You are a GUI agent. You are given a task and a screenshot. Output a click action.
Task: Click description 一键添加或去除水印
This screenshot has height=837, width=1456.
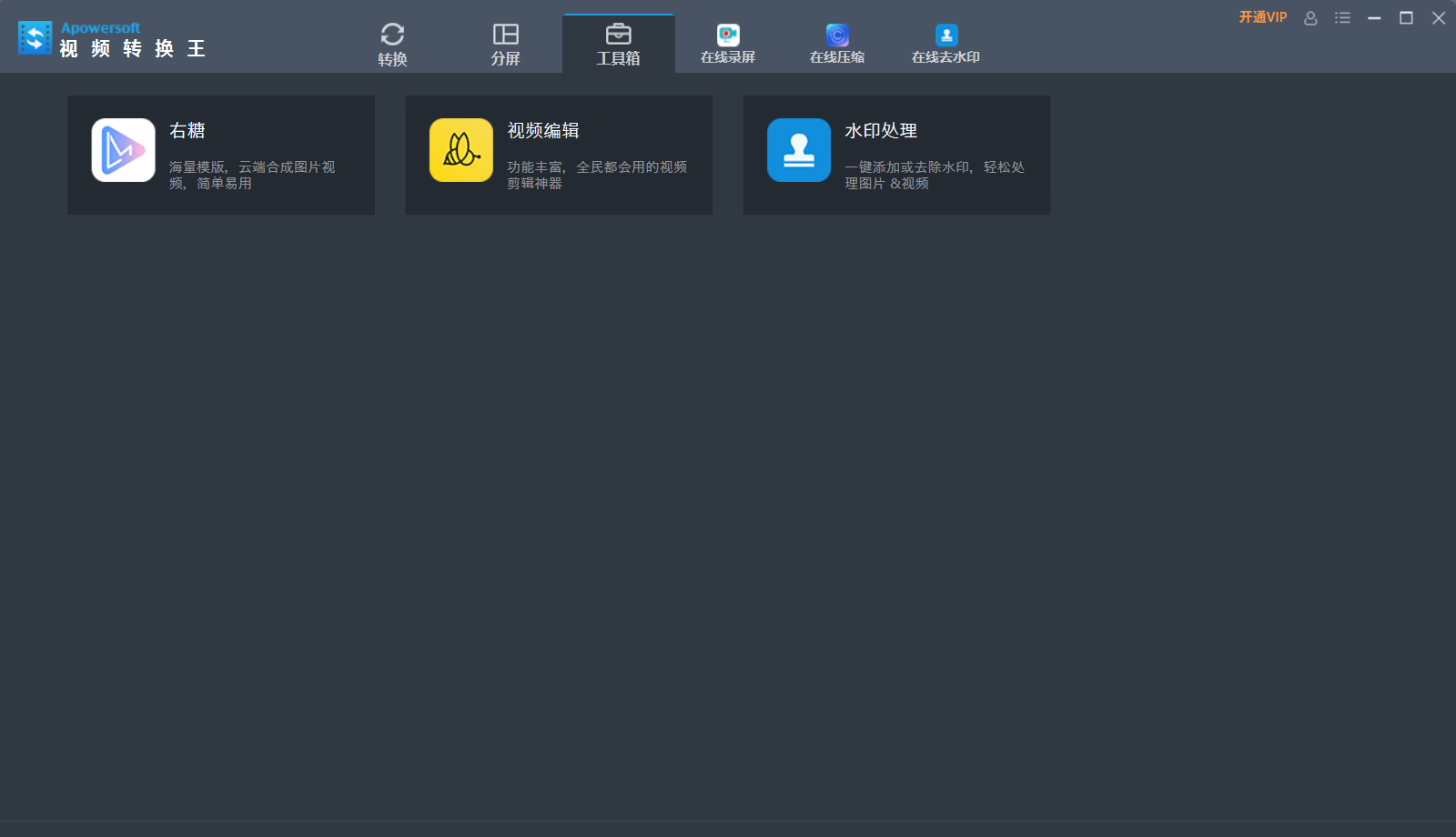coord(935,175)
